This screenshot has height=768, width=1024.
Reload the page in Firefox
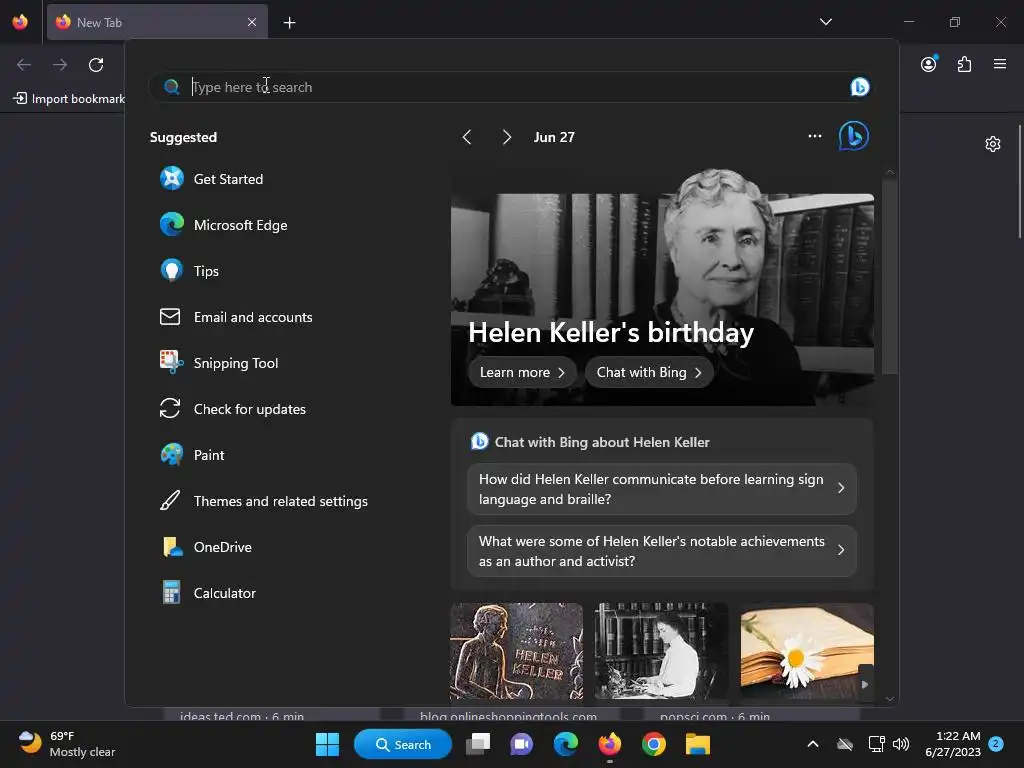click(x=96, y=65)
